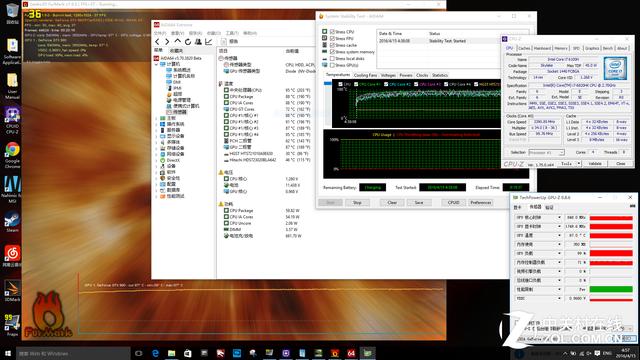Click the Up-level arrow in AIDA64 toolbar
This screenshot has height=360, width=640.
177,41
